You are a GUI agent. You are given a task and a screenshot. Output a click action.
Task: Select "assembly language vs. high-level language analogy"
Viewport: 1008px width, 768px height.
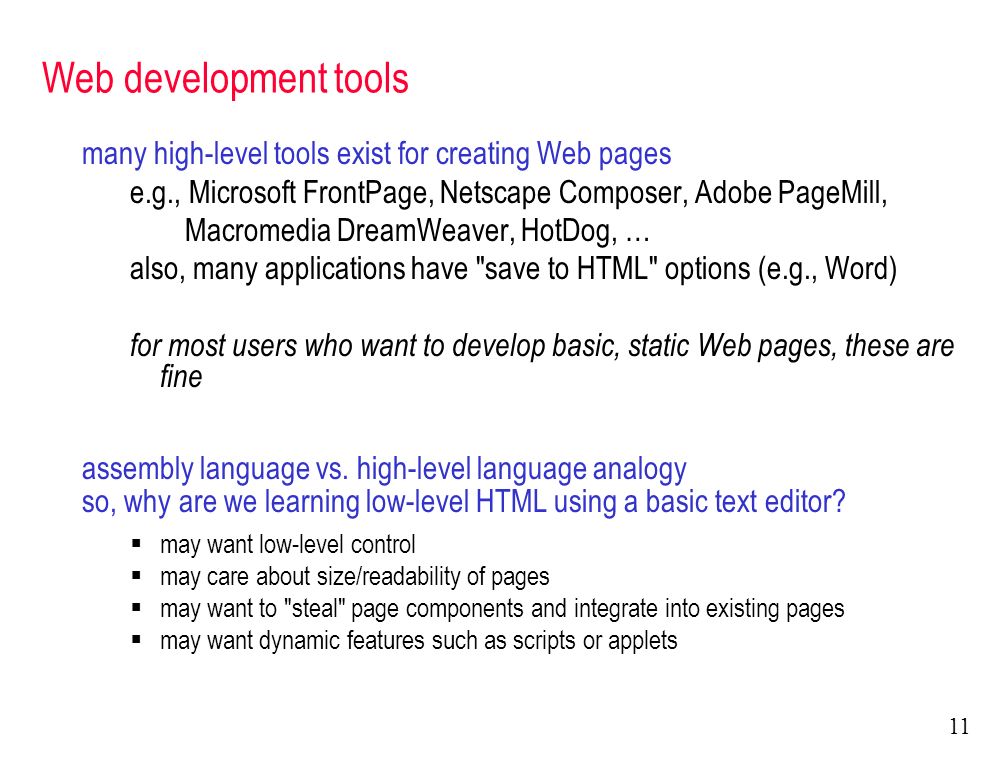click(x=384, y=470)
